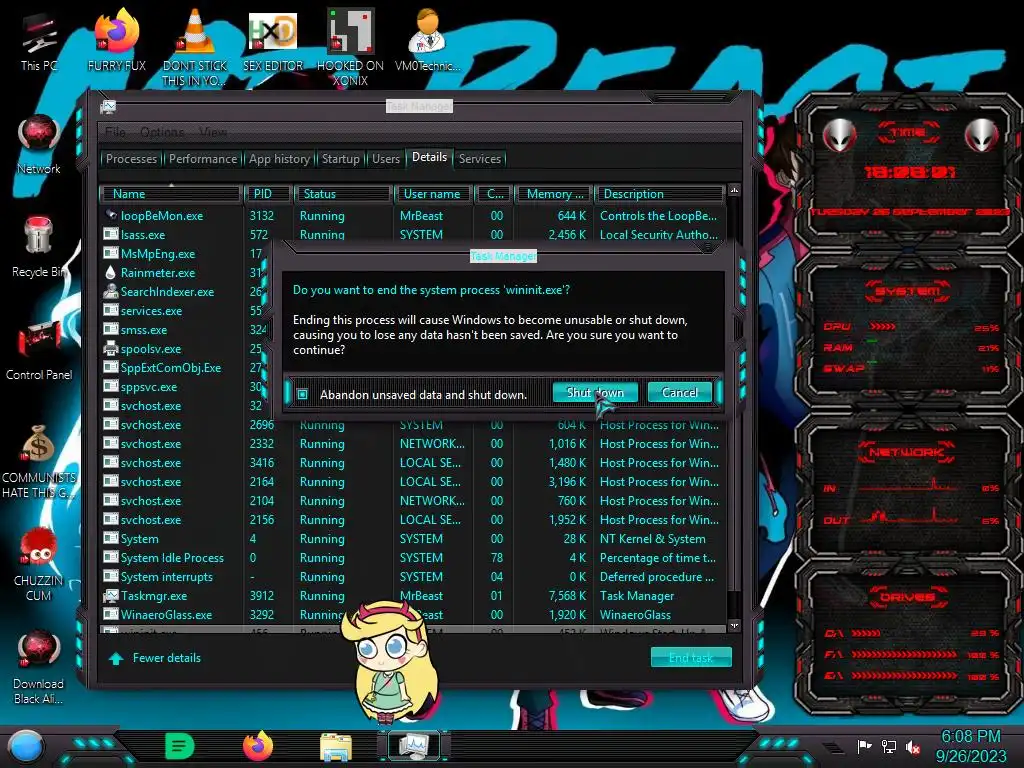This screenshot has width=1024, height=768.
Task: Open the This PC desktop icon
Action: pyautogui.click(x=39, y=43)
